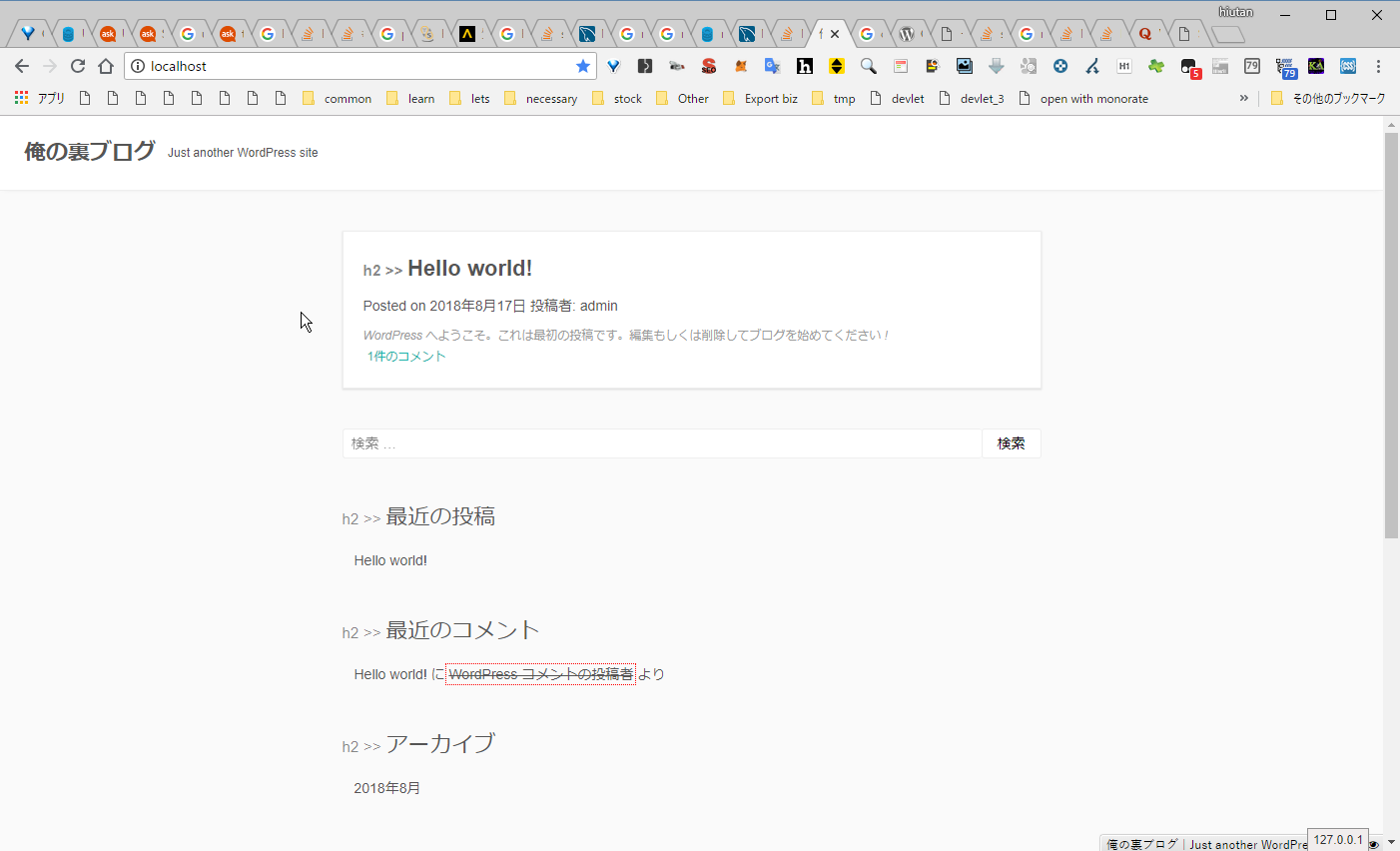Image resolution: width=1400 pixels, height=851 pixels.
Task: Expand the bookmarks overflow chevron
Action: click(x=1244, y=98)
